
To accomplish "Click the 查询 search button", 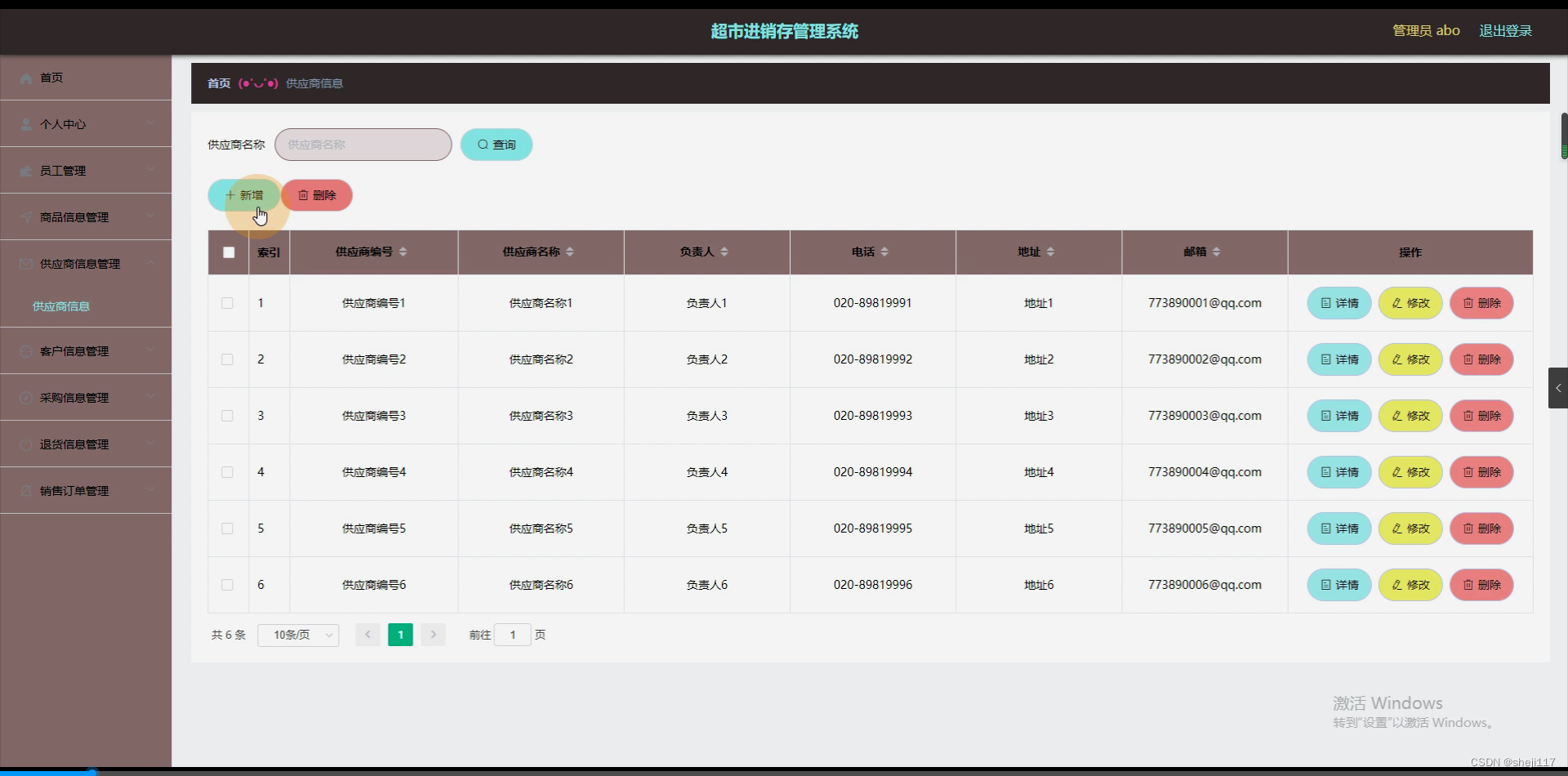I will pyautogui.click(x=497, y=145).
